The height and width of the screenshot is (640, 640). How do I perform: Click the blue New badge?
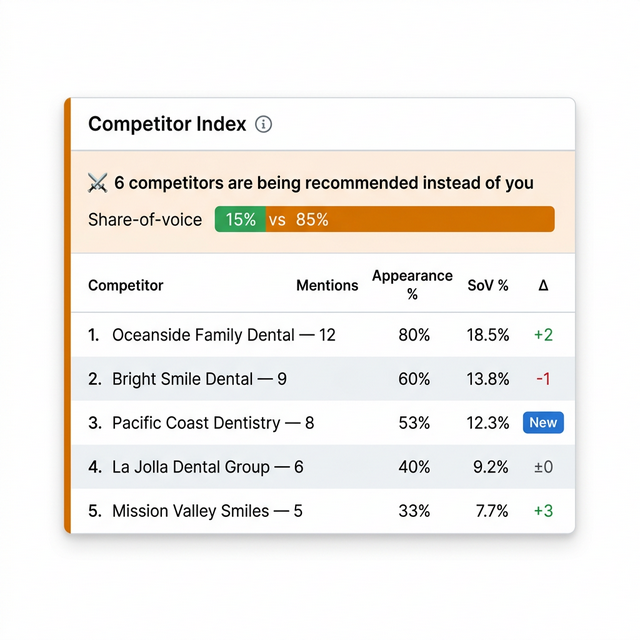click(x=543, y=423)
